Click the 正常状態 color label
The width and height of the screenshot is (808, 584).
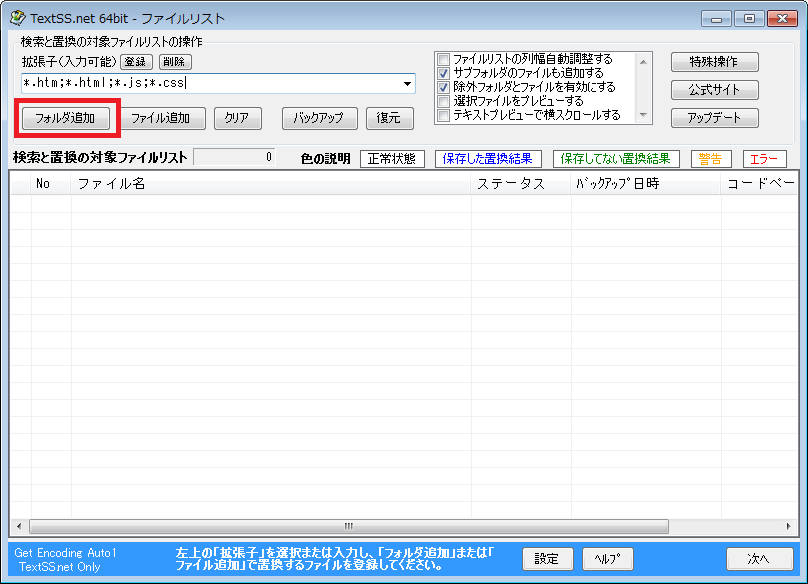click(392, 159)
